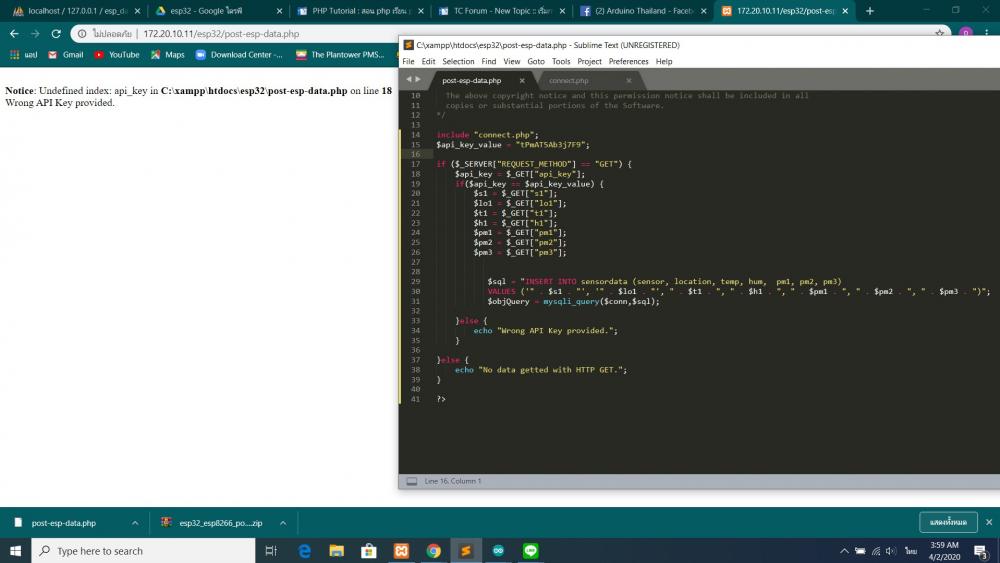
Task: Open the YouTube bookmark
Action: [x=116, y=55]
